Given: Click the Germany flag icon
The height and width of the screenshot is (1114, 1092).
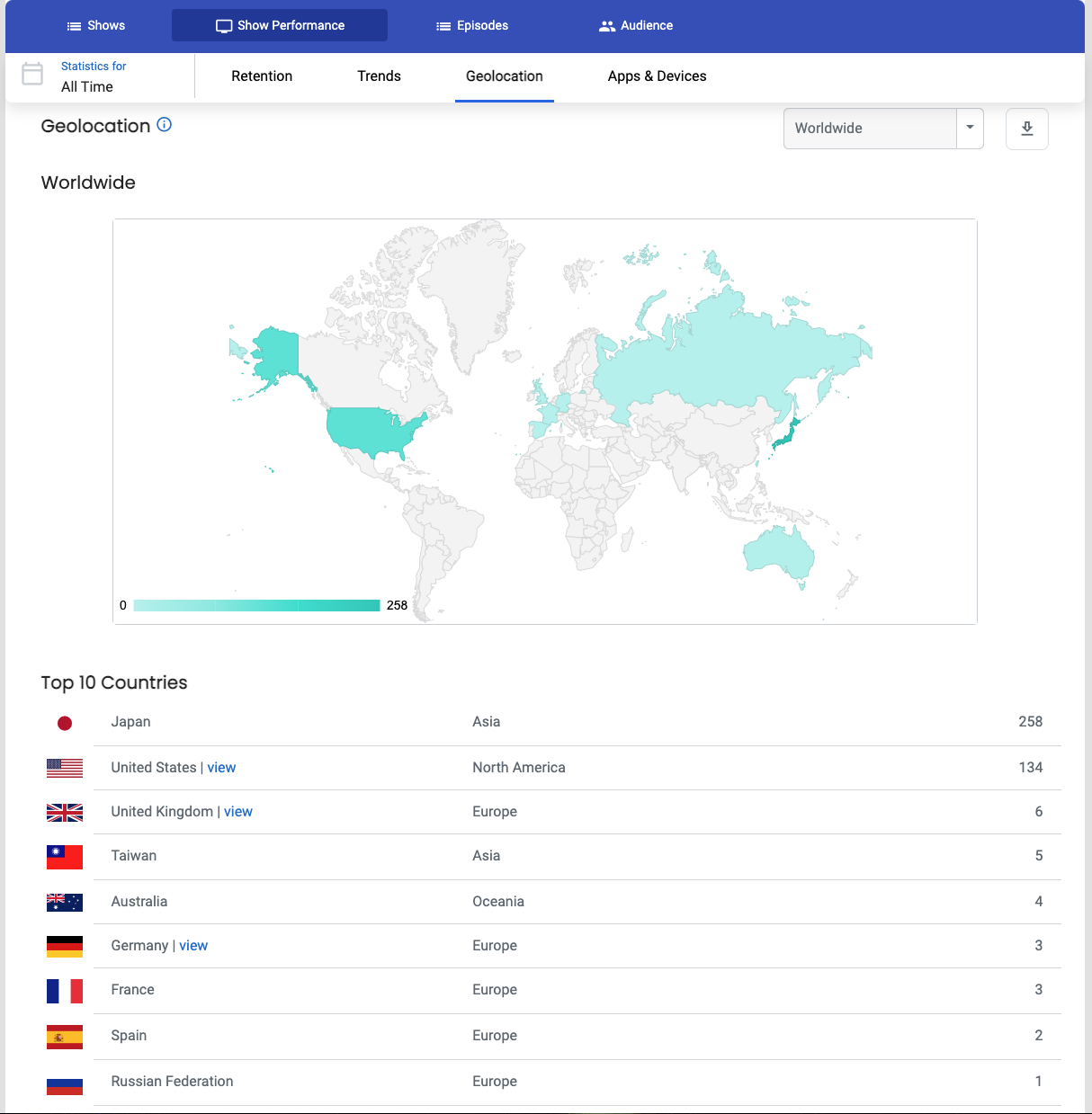Looking at the screenshot, I should point(65,946).
